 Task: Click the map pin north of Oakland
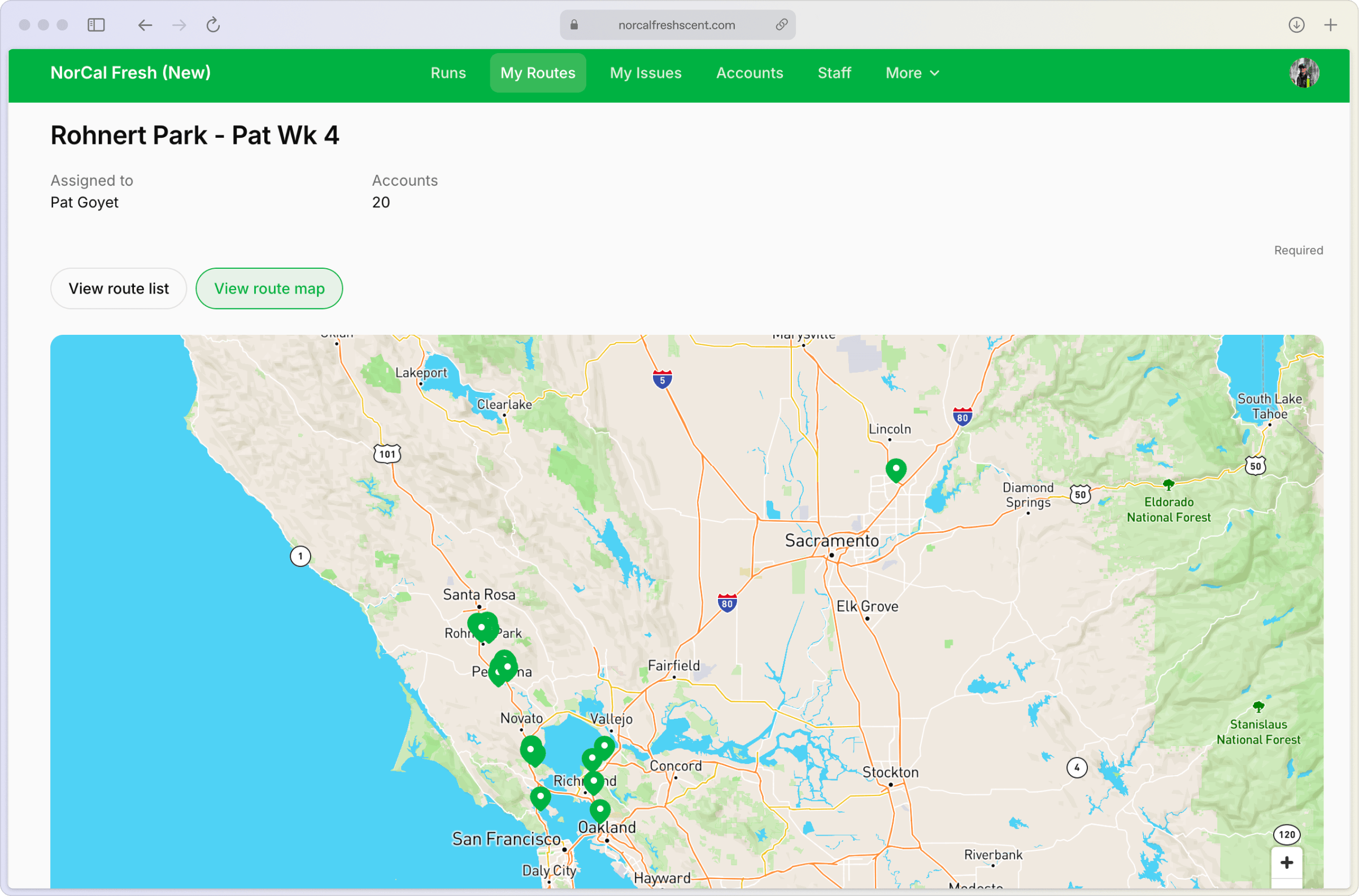600,809
